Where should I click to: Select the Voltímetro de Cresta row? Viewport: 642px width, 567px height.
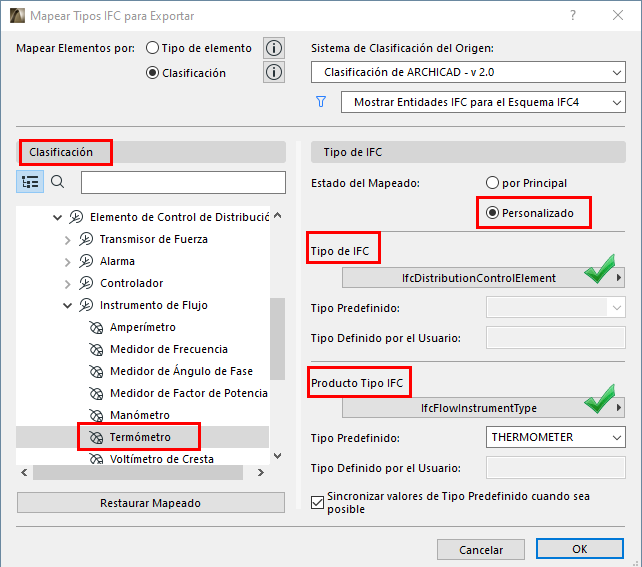142,458
